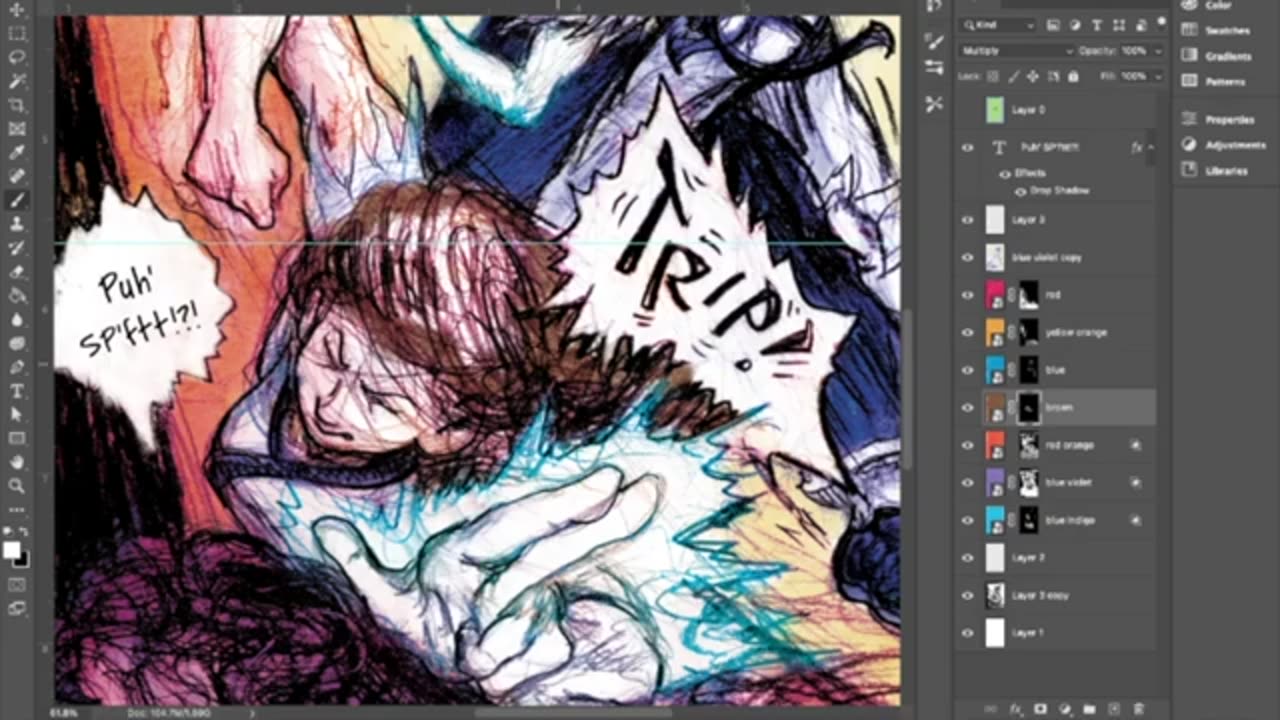The height and width of the screenshot is (720, 1280).
Task: Create a new layer group
Action: click(x=1089, y=709)
